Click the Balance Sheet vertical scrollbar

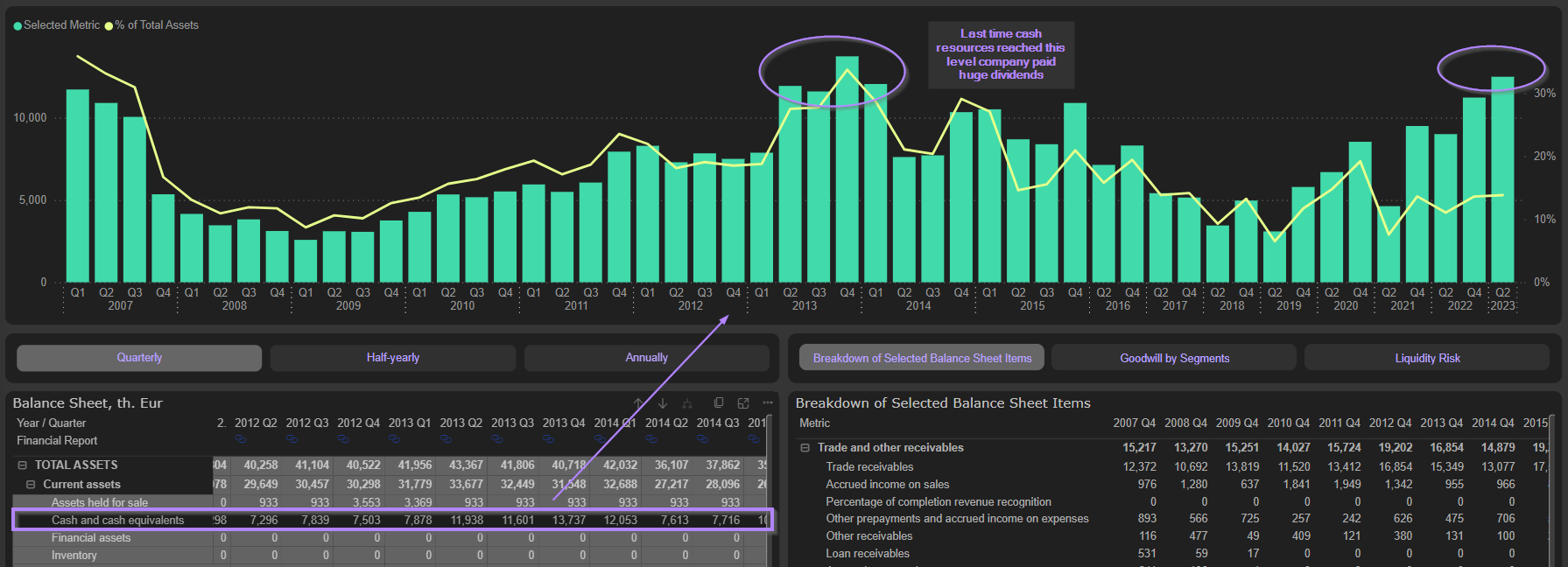pyautogui.click(x=770, y=490)
